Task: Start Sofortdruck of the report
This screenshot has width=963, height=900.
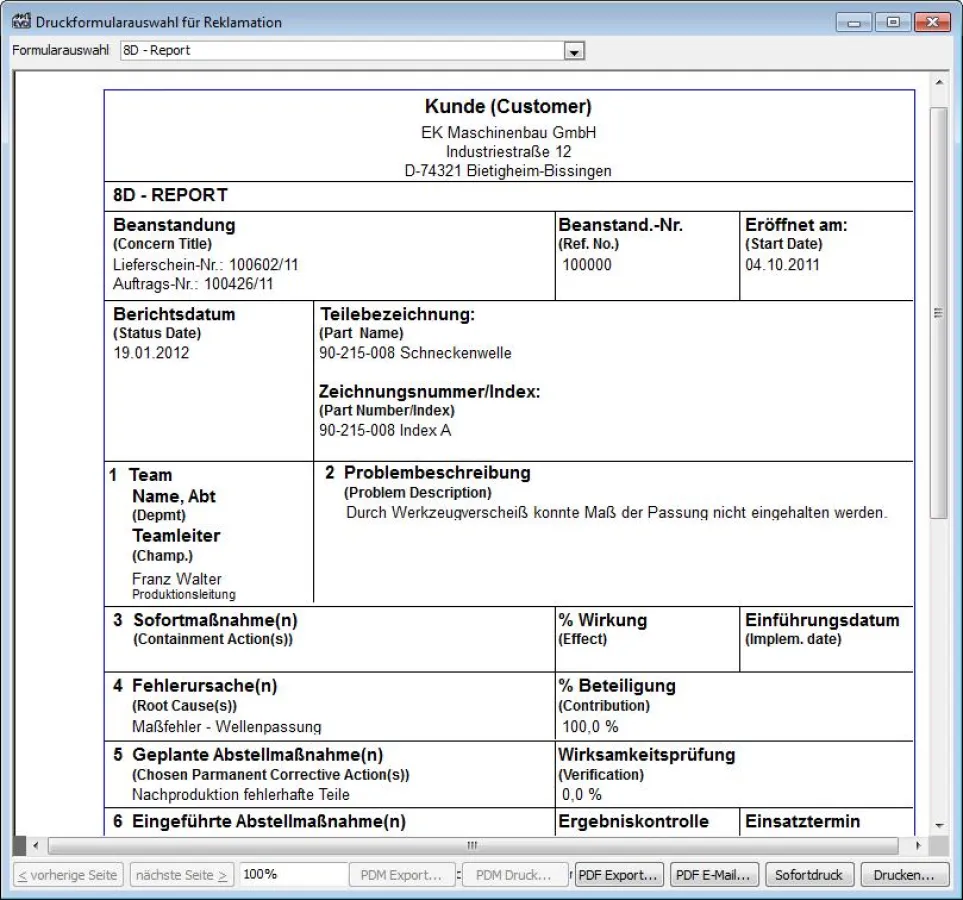Action: pos(809,873)
